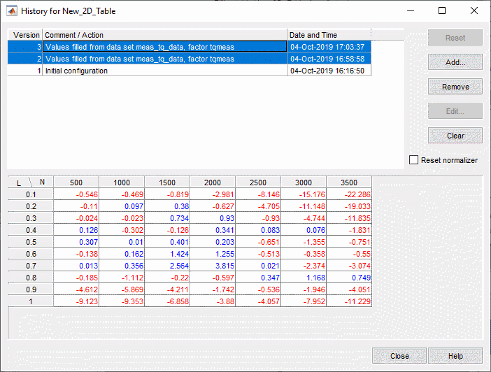Click the cell with value 0.076
The image size is (491, 372).
point(303,230)
